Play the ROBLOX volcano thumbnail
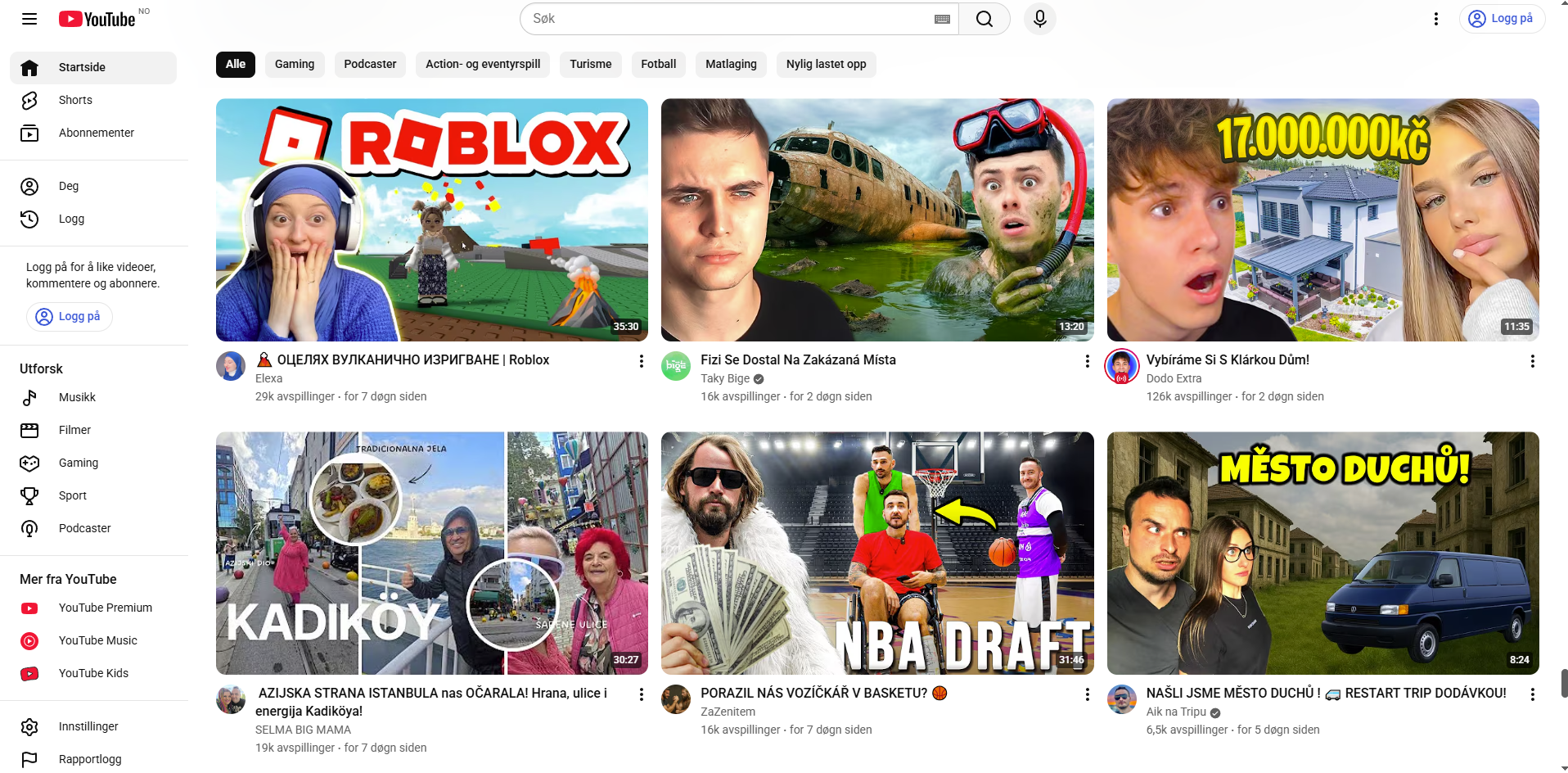The height and width of the screenshot is (773, 1568). click(x=432, y=220)
